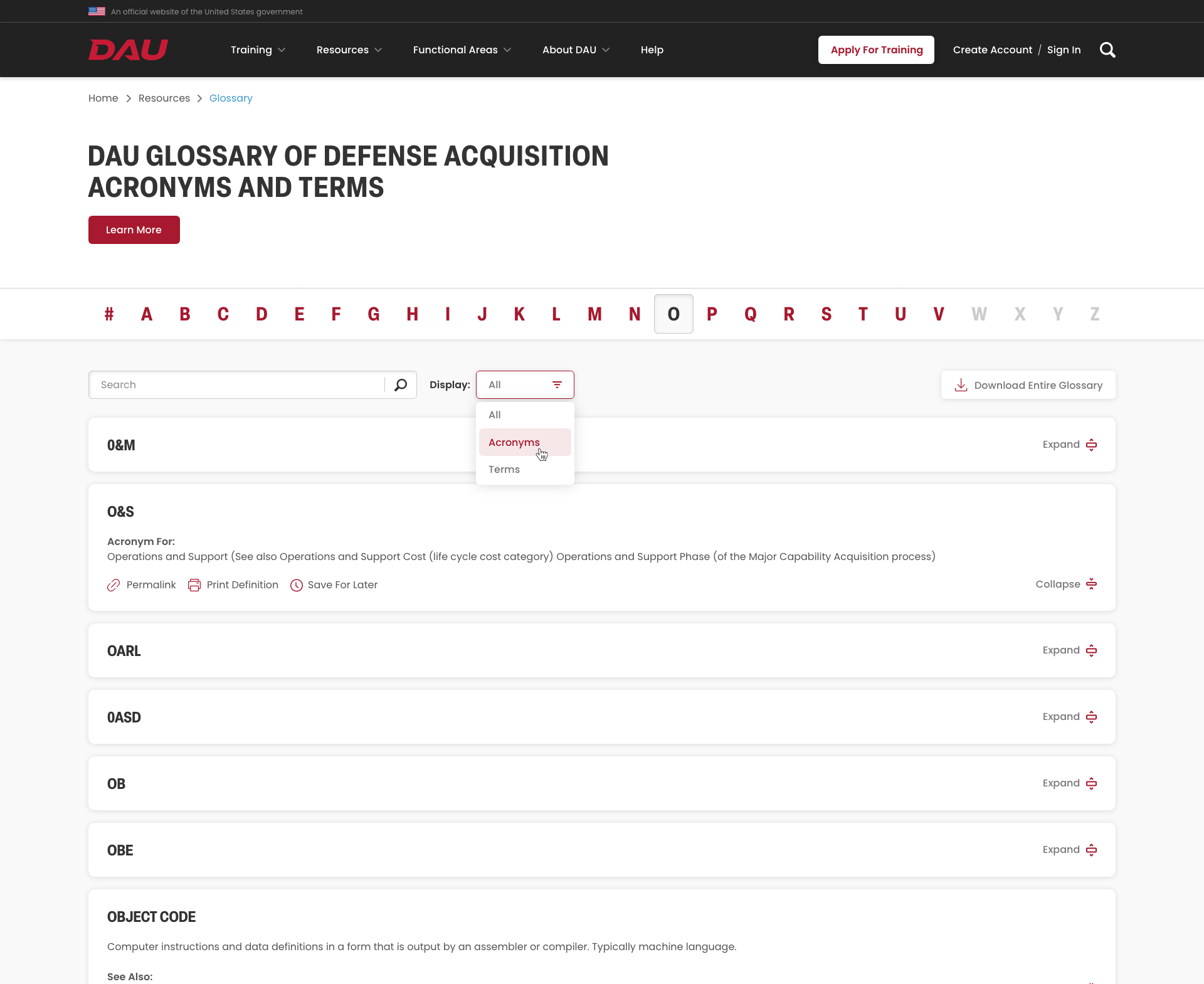Click the Learn More button
Viewport: 1204px width, 984px height.
click(x=134, y=230)
